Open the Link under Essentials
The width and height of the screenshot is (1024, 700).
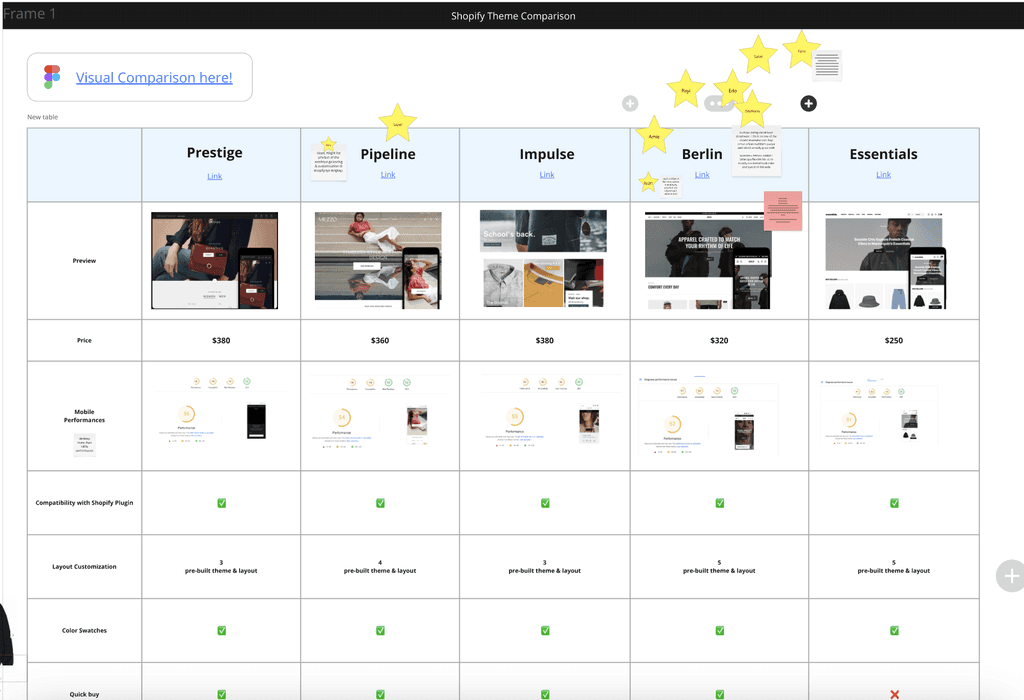[x=883, y=174]
